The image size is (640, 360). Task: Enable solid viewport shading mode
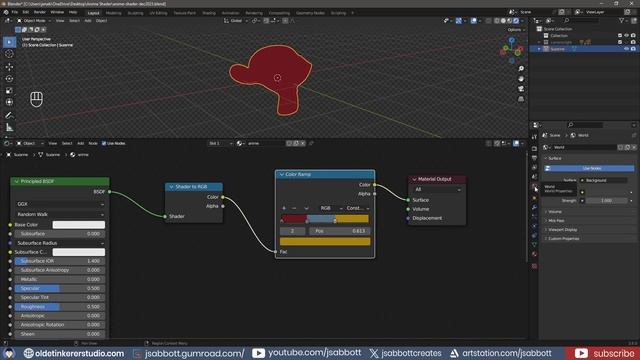[x=503, y=21]
